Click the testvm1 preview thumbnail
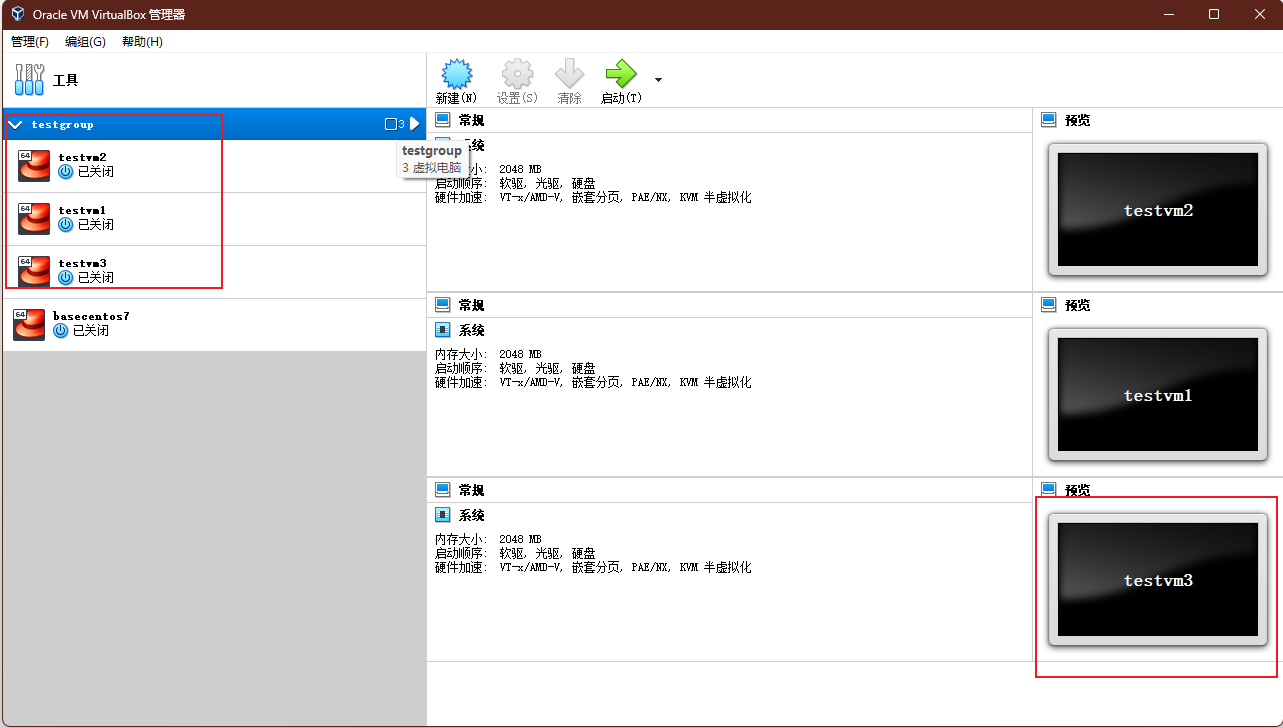This screenshot has width=1283, height=728. click(1158, 395)
